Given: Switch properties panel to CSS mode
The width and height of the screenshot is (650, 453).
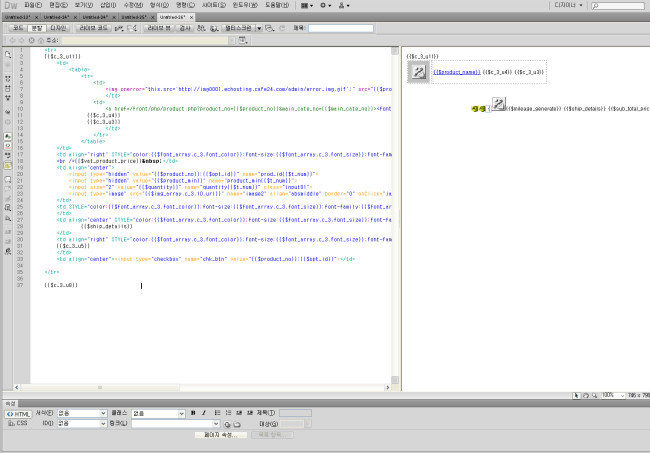Looking at the screenshot, I should point(20,424).
